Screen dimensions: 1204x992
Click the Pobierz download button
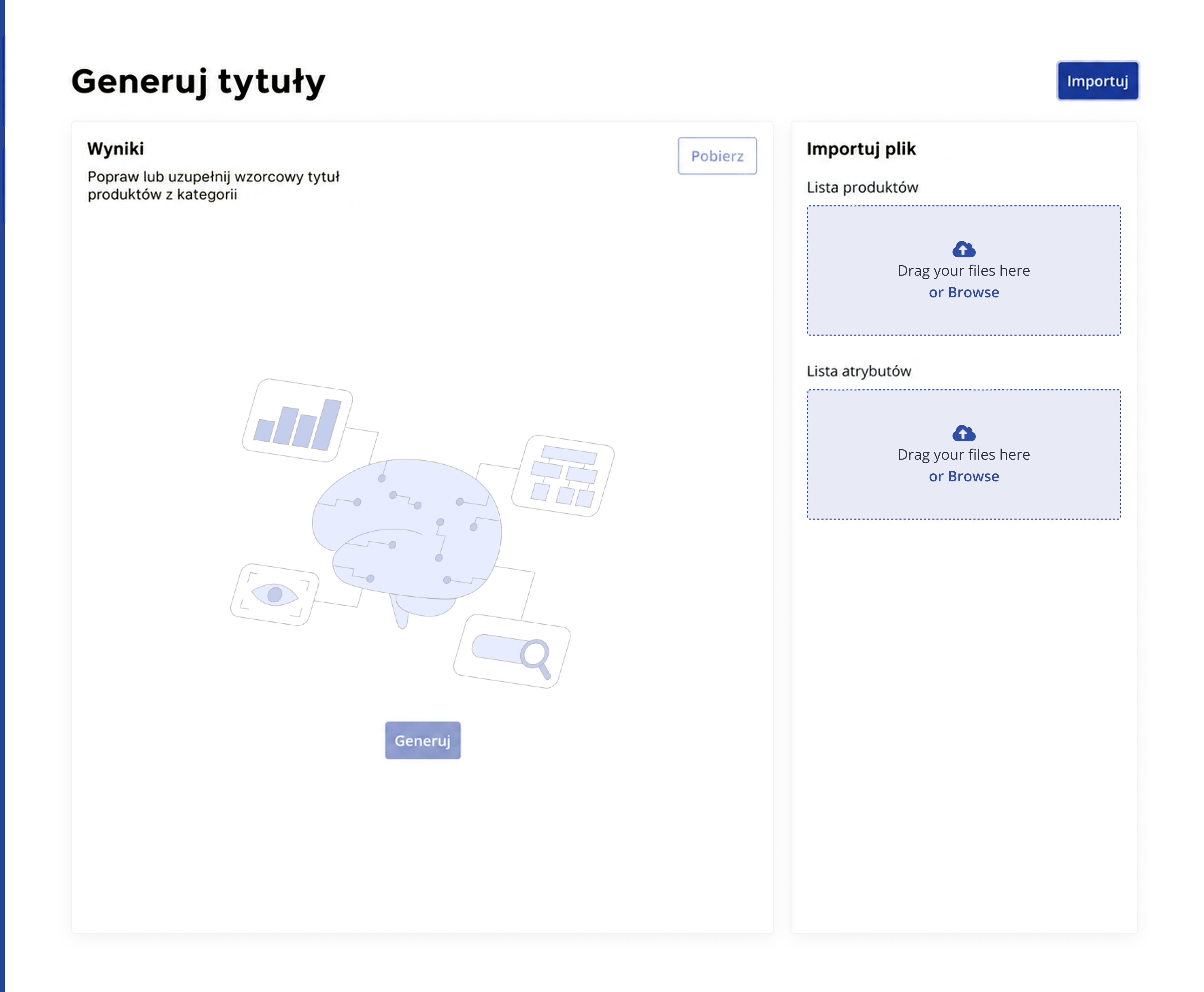tap(717, 156)
